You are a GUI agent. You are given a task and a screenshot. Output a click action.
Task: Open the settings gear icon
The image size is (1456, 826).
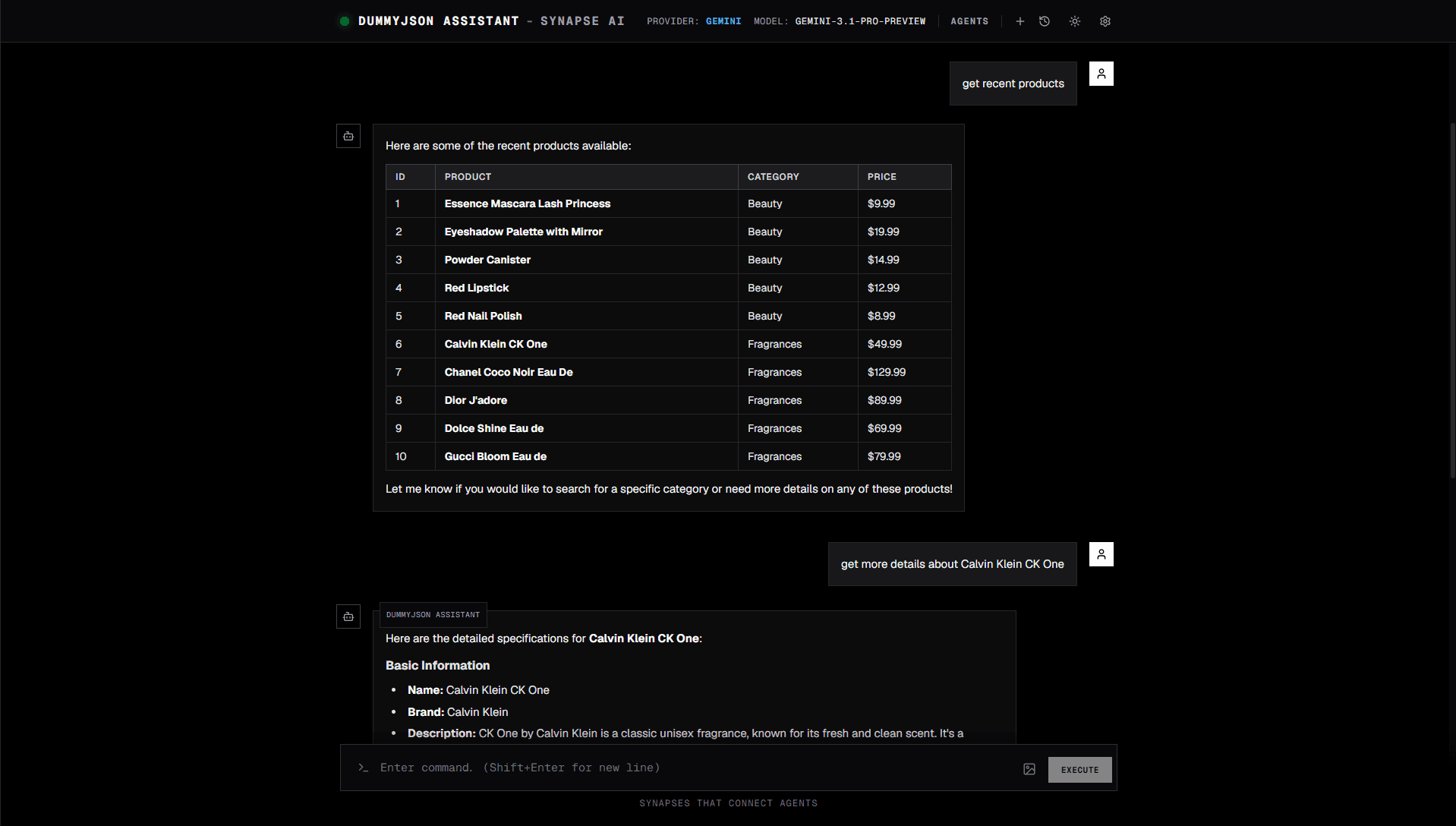[x=1105, y=21]
